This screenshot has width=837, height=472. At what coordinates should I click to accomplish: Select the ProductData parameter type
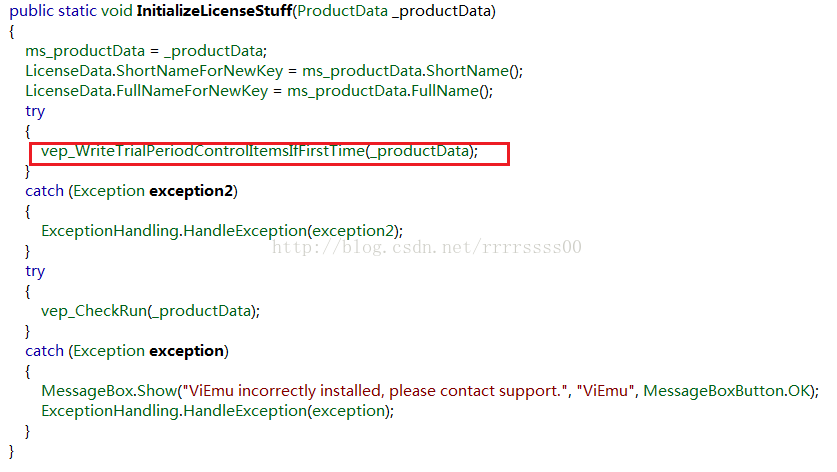342,11
